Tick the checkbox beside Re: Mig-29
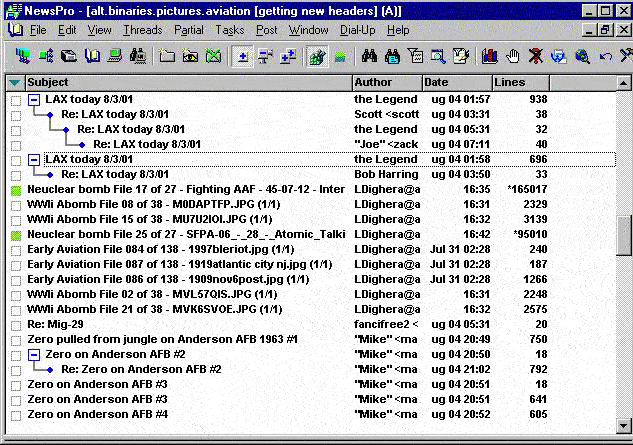This screenshot has height=445, width=633. 15,324
